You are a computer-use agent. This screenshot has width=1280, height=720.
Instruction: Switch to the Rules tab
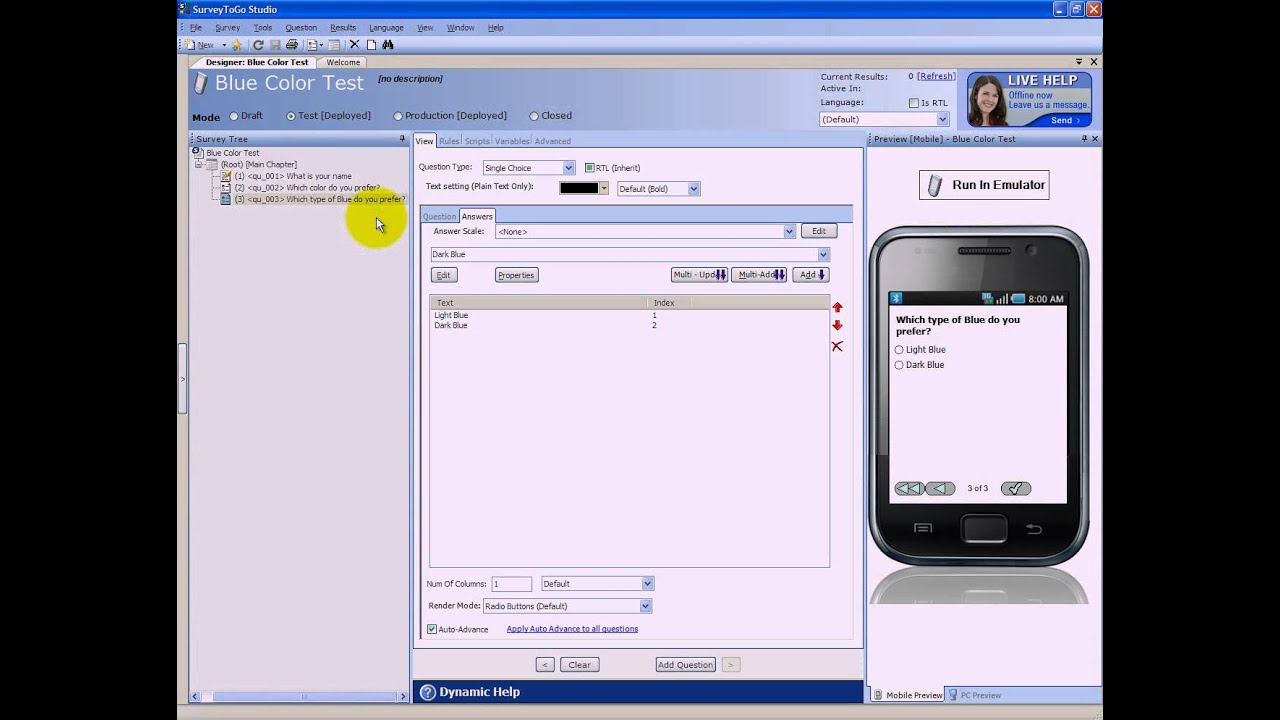click(449, 141)
